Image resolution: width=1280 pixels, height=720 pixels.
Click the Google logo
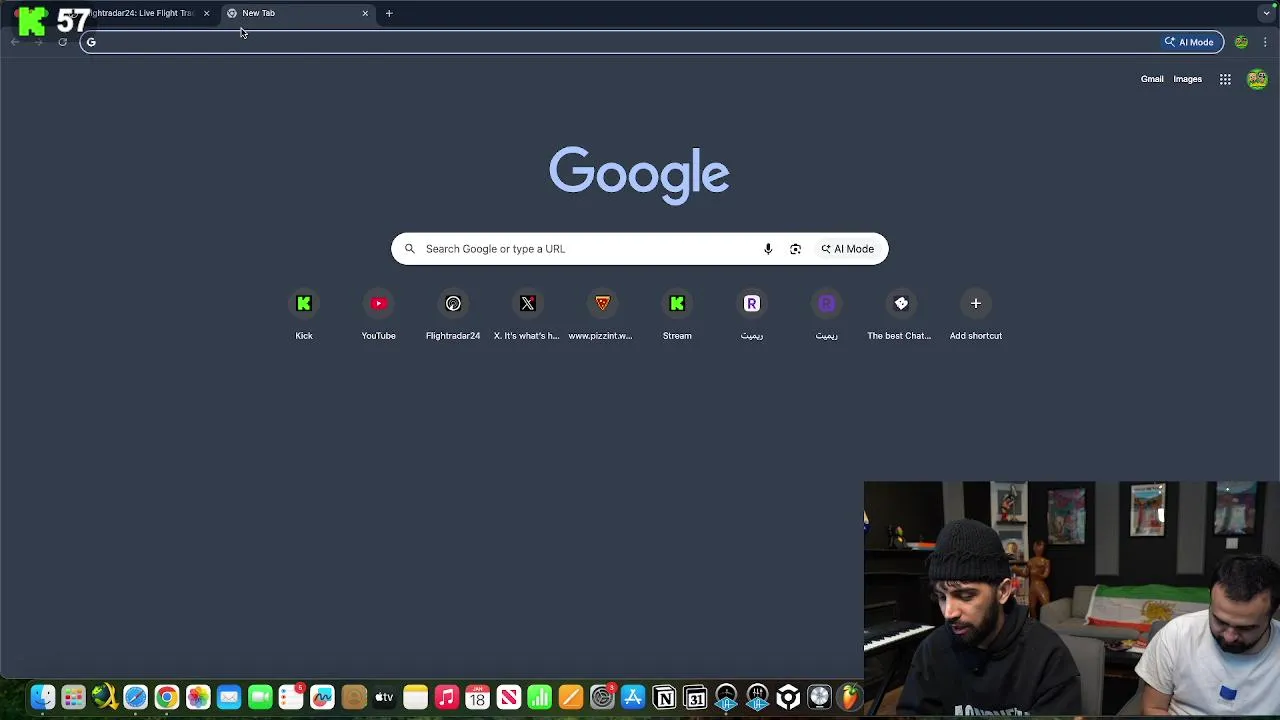(x=639, y=174)
